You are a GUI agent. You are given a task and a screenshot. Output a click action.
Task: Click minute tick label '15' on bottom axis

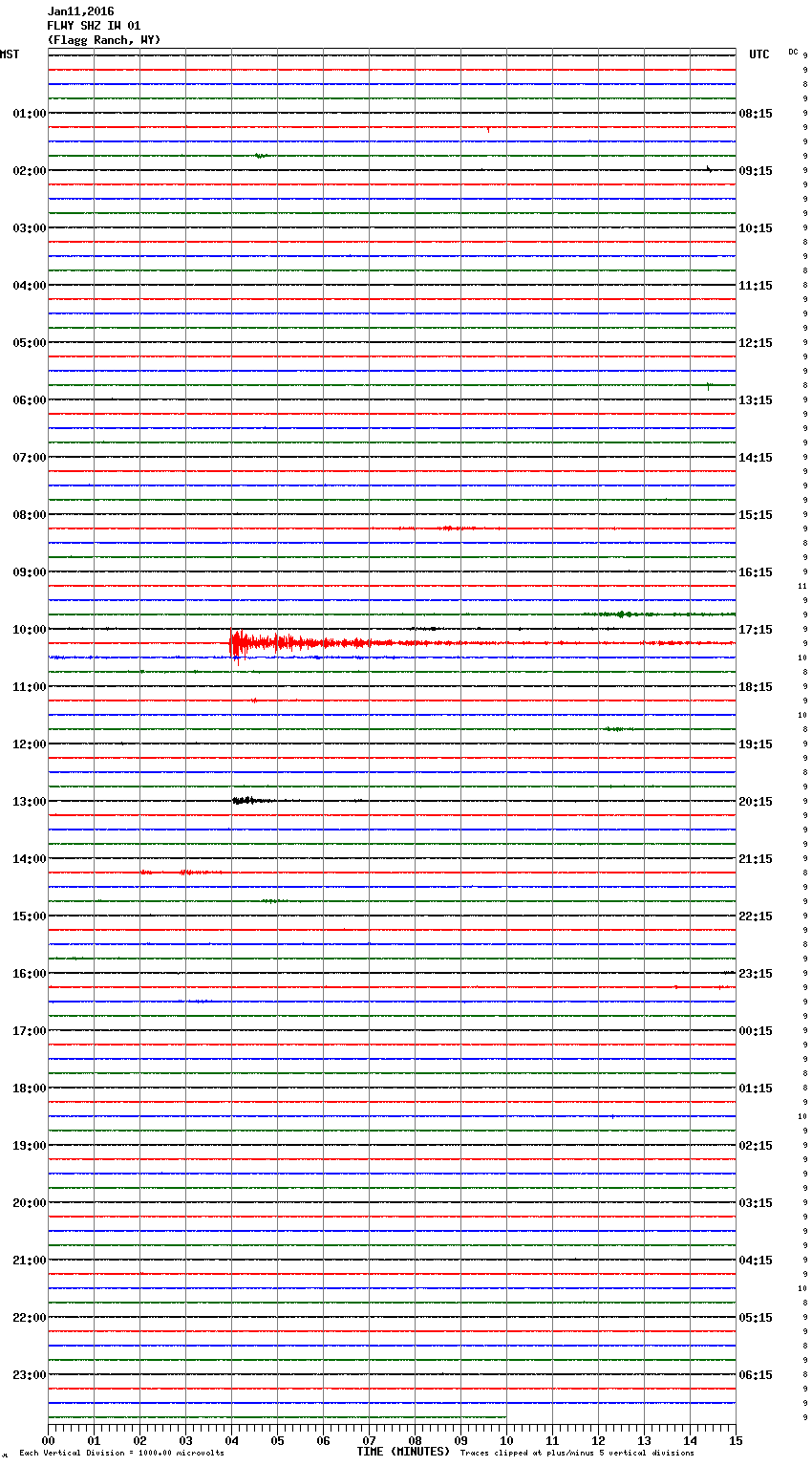(x=736, y=1439)
